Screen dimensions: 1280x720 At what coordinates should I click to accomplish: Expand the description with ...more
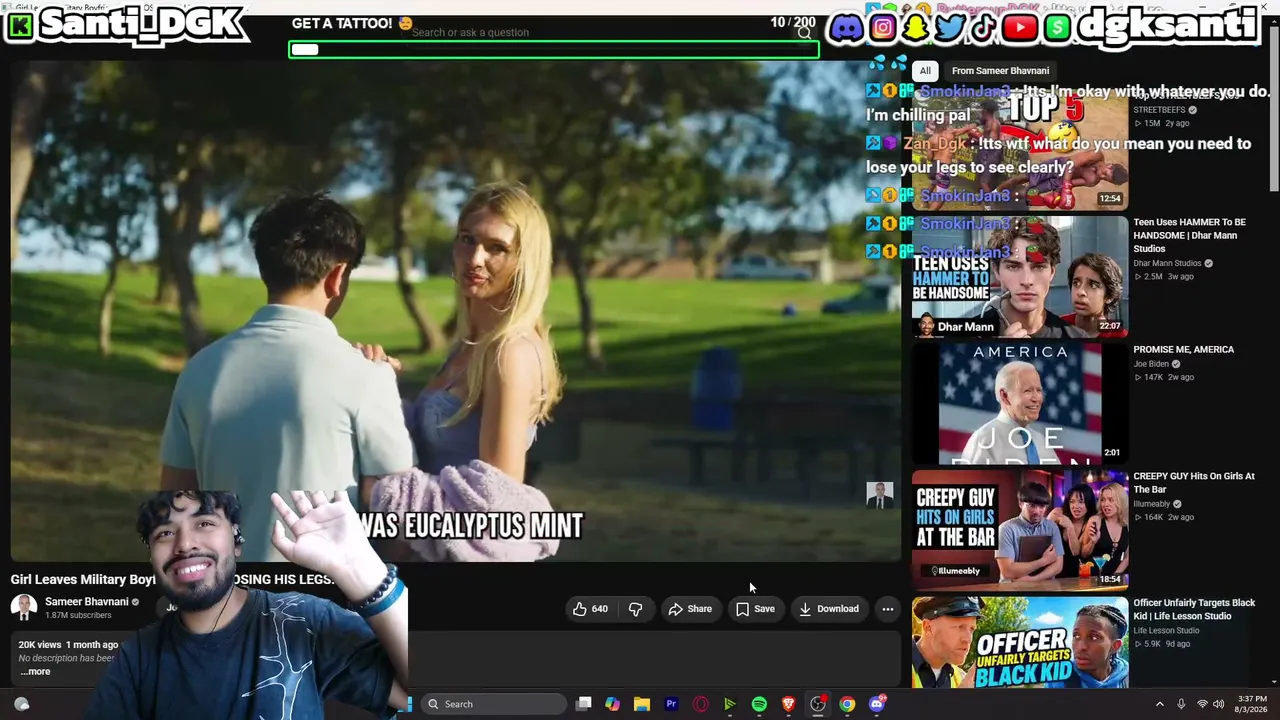(35, 671)
